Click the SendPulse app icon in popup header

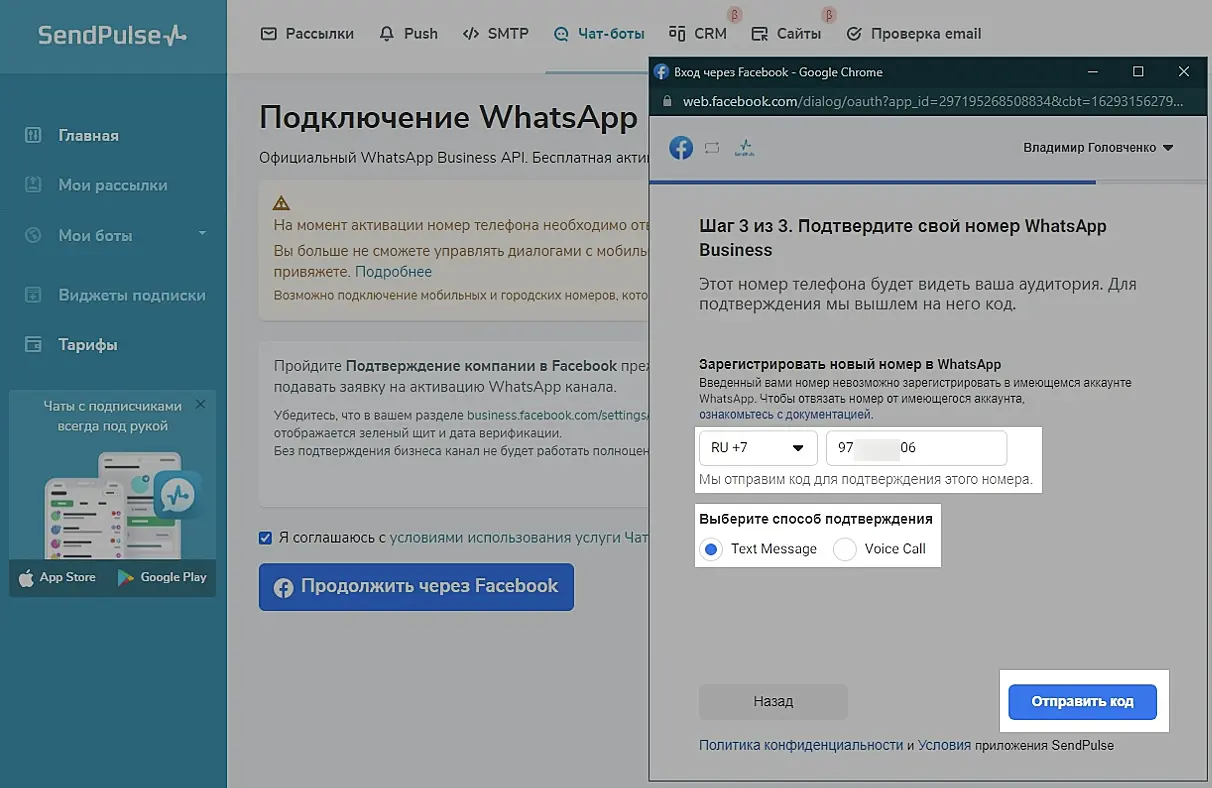pos(744,148)
